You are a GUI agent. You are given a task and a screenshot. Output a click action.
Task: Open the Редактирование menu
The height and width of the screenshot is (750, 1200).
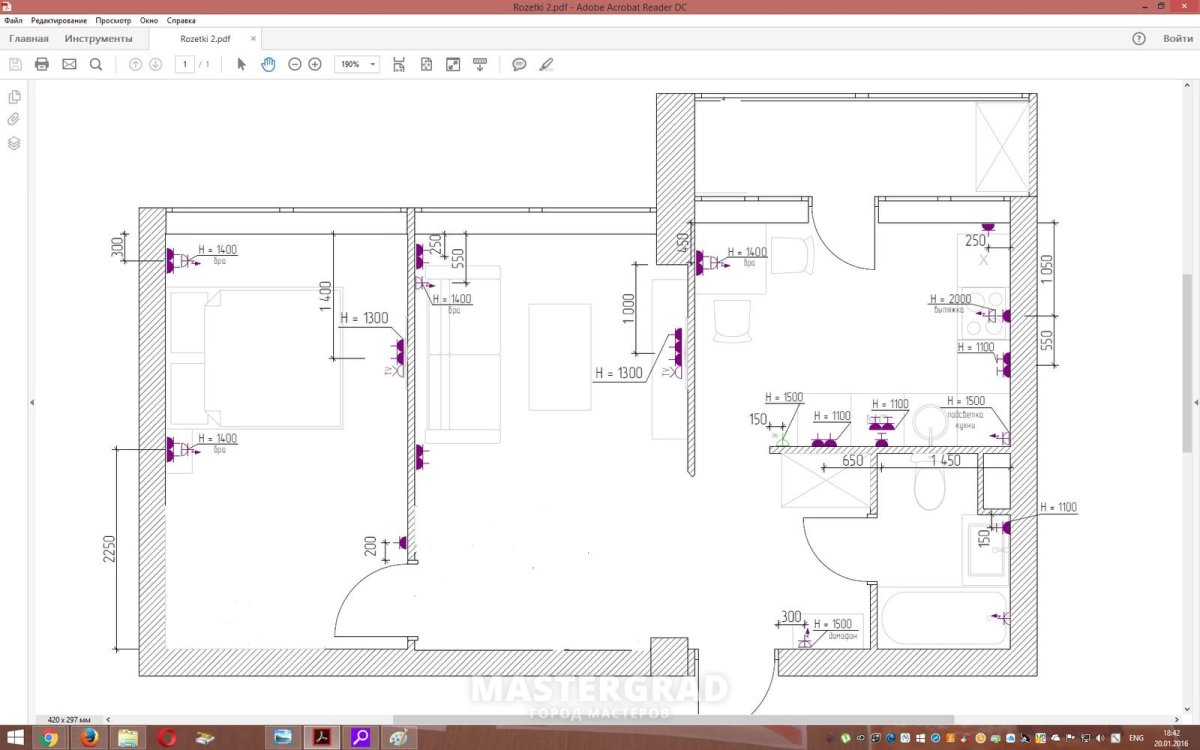pos(60,20)
